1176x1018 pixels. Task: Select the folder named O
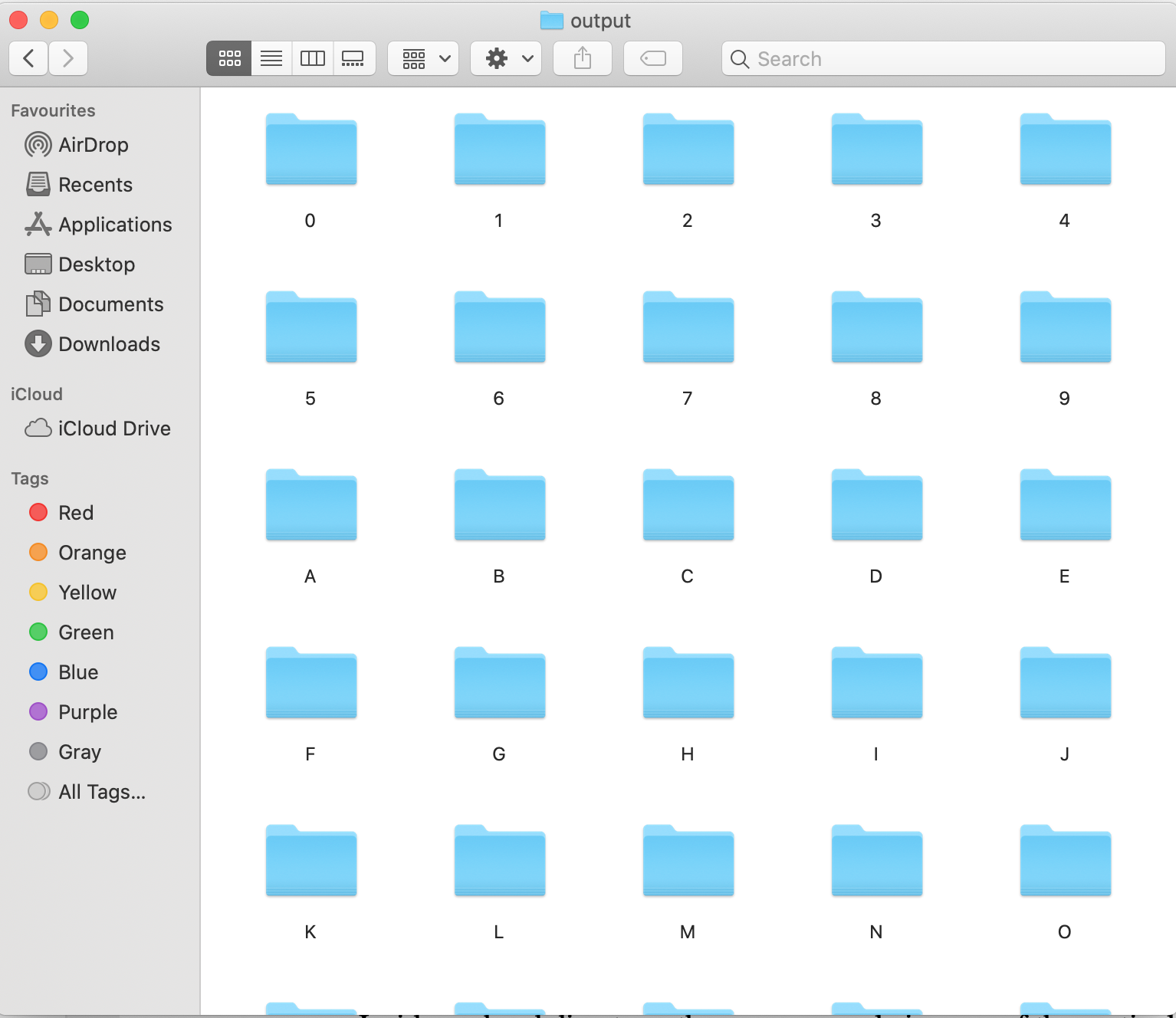[1066, 861]
